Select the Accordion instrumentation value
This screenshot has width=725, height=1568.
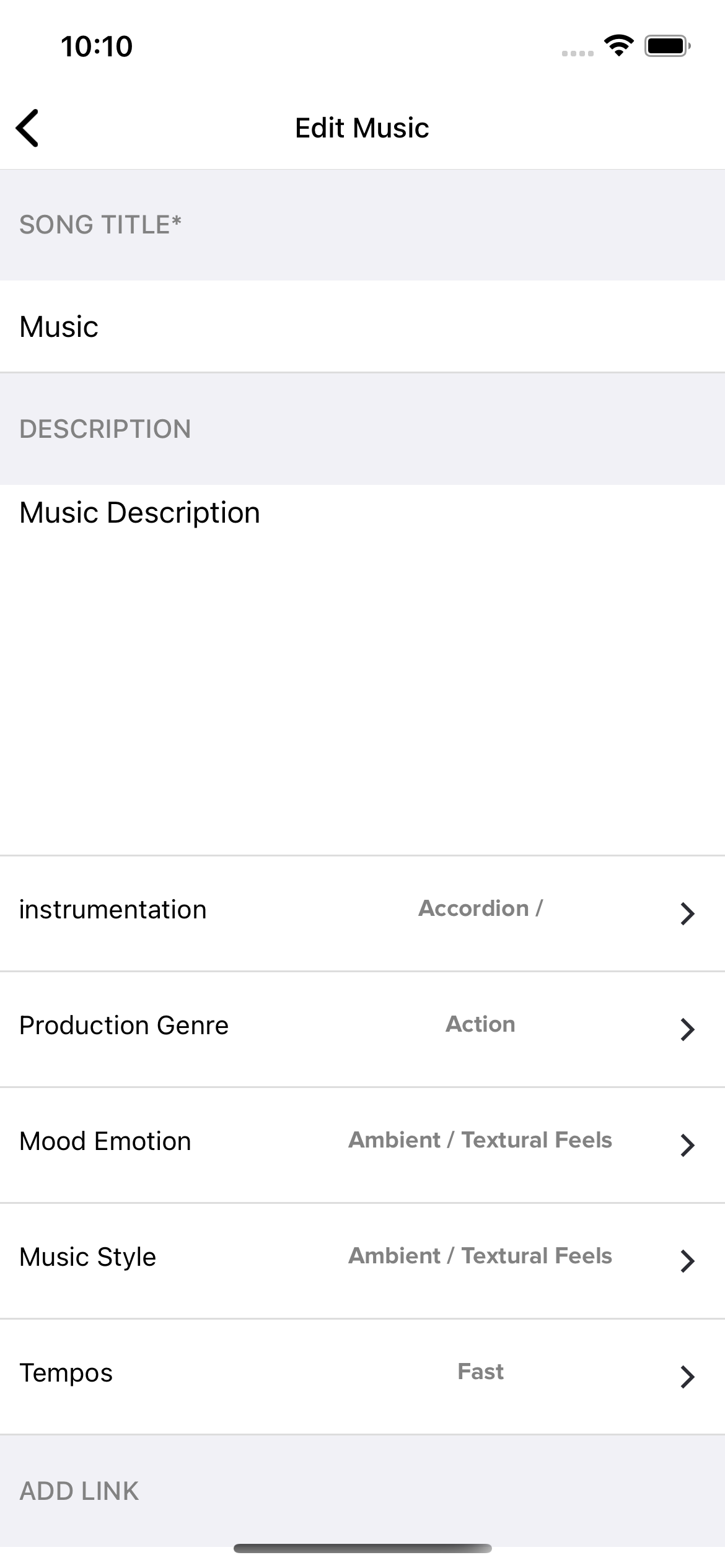tap(480, 908)
